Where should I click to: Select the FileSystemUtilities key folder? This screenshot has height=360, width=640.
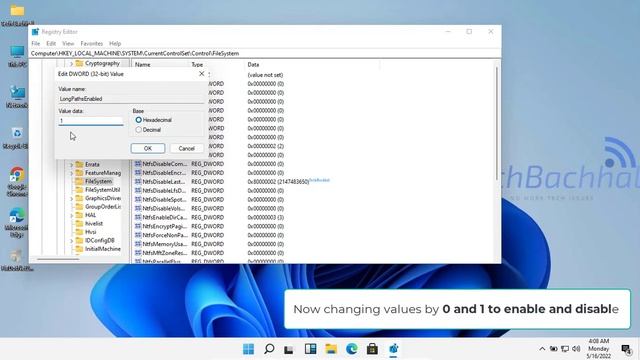coord(102,190)
